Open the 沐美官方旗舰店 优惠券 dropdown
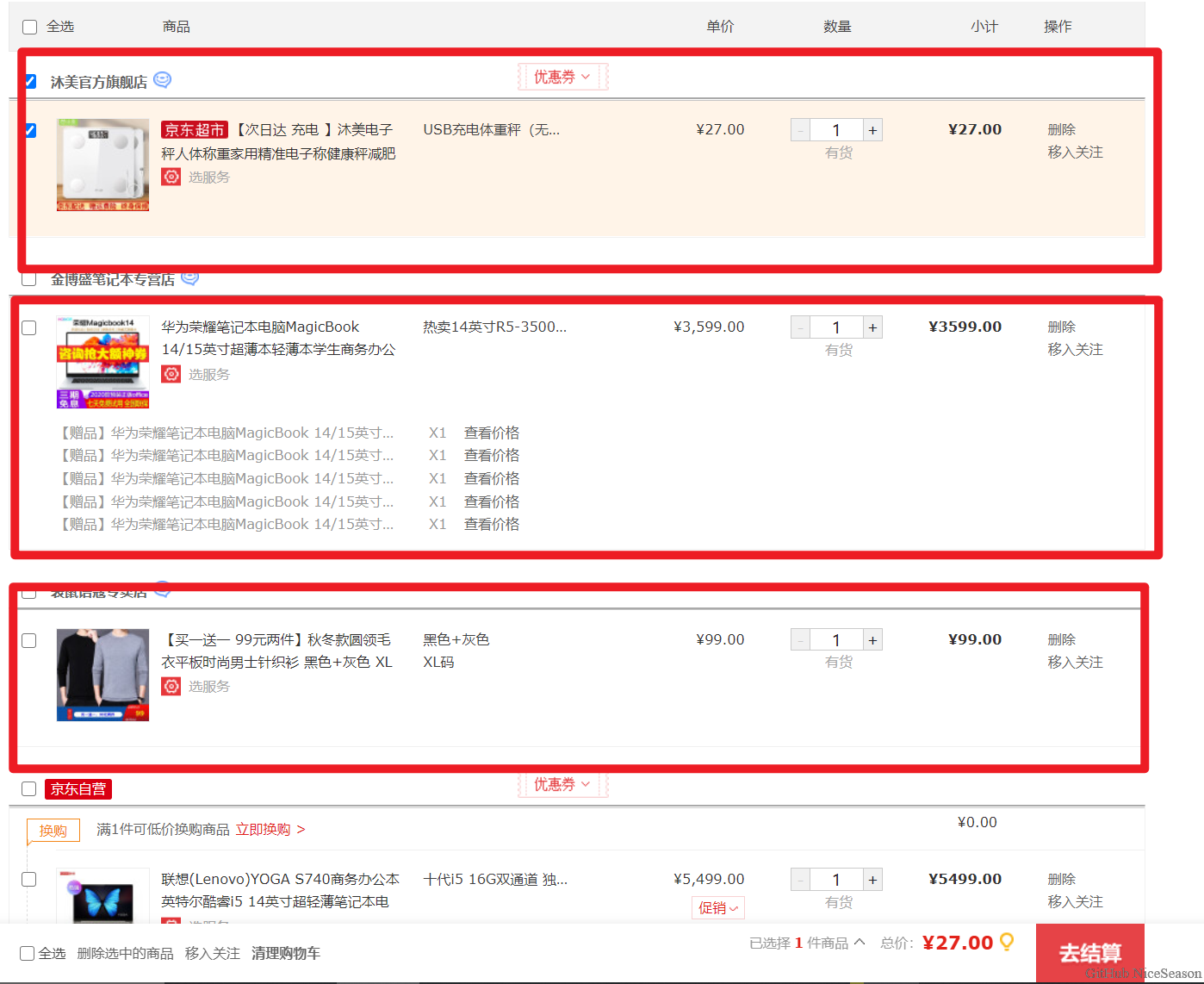Viewport: 1204px width, 984px height. [562, 77]
